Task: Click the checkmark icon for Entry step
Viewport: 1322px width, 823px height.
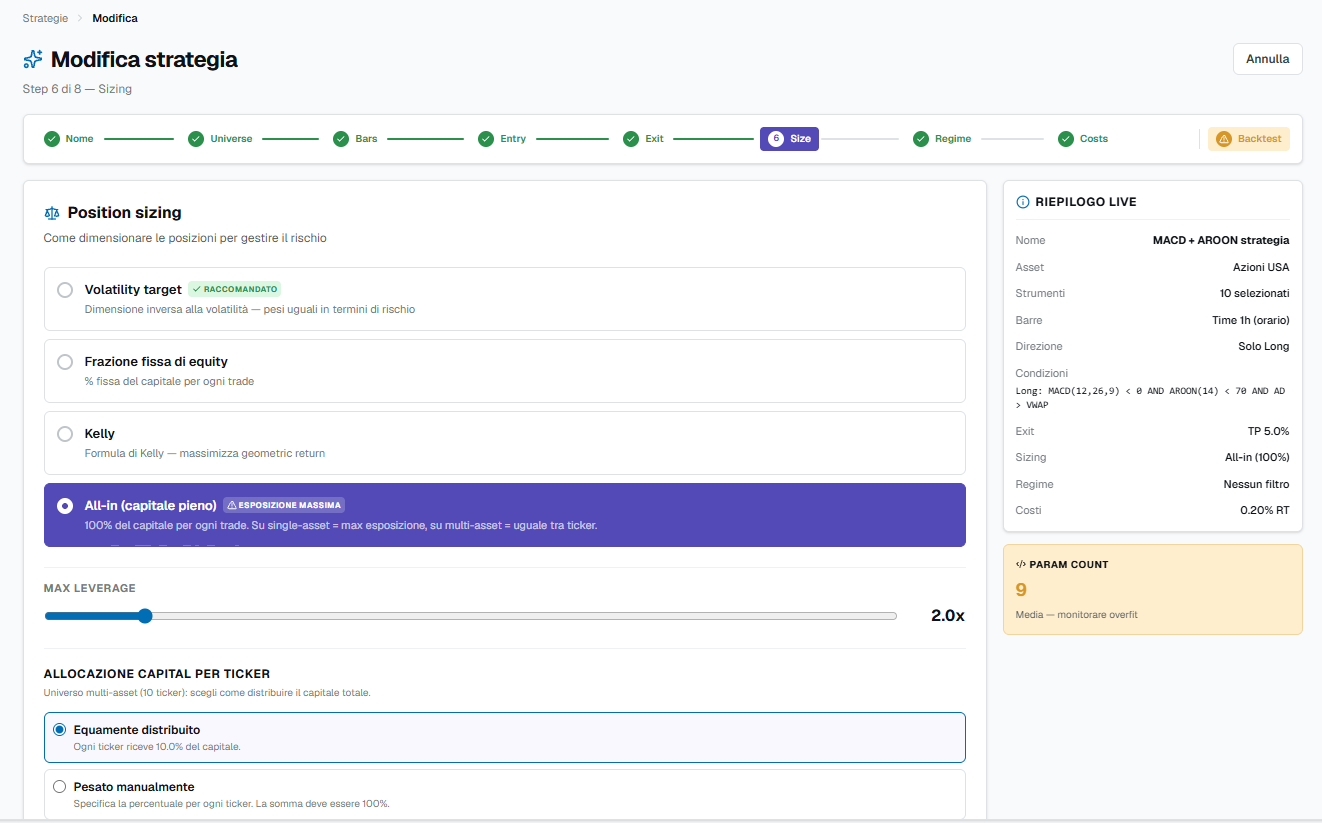Action: pyautogui.click(x=486, y=139)
